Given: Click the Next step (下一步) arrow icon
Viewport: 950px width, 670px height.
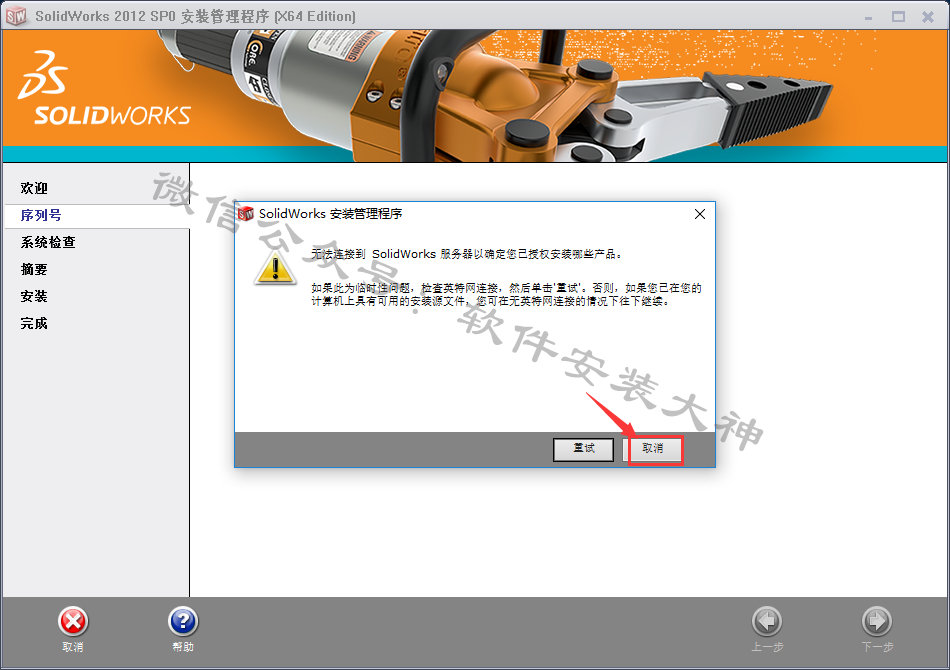Looking at the screenshot, I should point(877,622).
